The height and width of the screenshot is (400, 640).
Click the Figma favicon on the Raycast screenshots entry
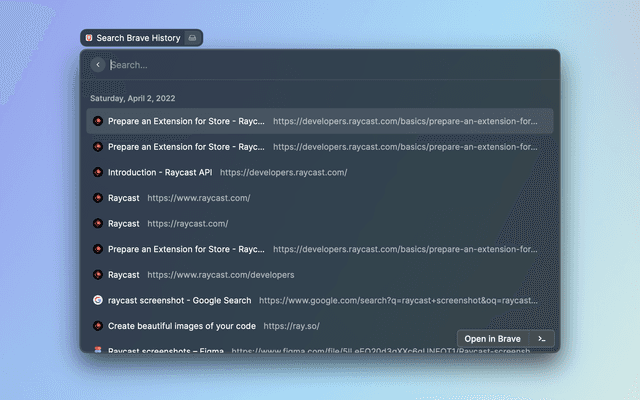tap(98, 350)
